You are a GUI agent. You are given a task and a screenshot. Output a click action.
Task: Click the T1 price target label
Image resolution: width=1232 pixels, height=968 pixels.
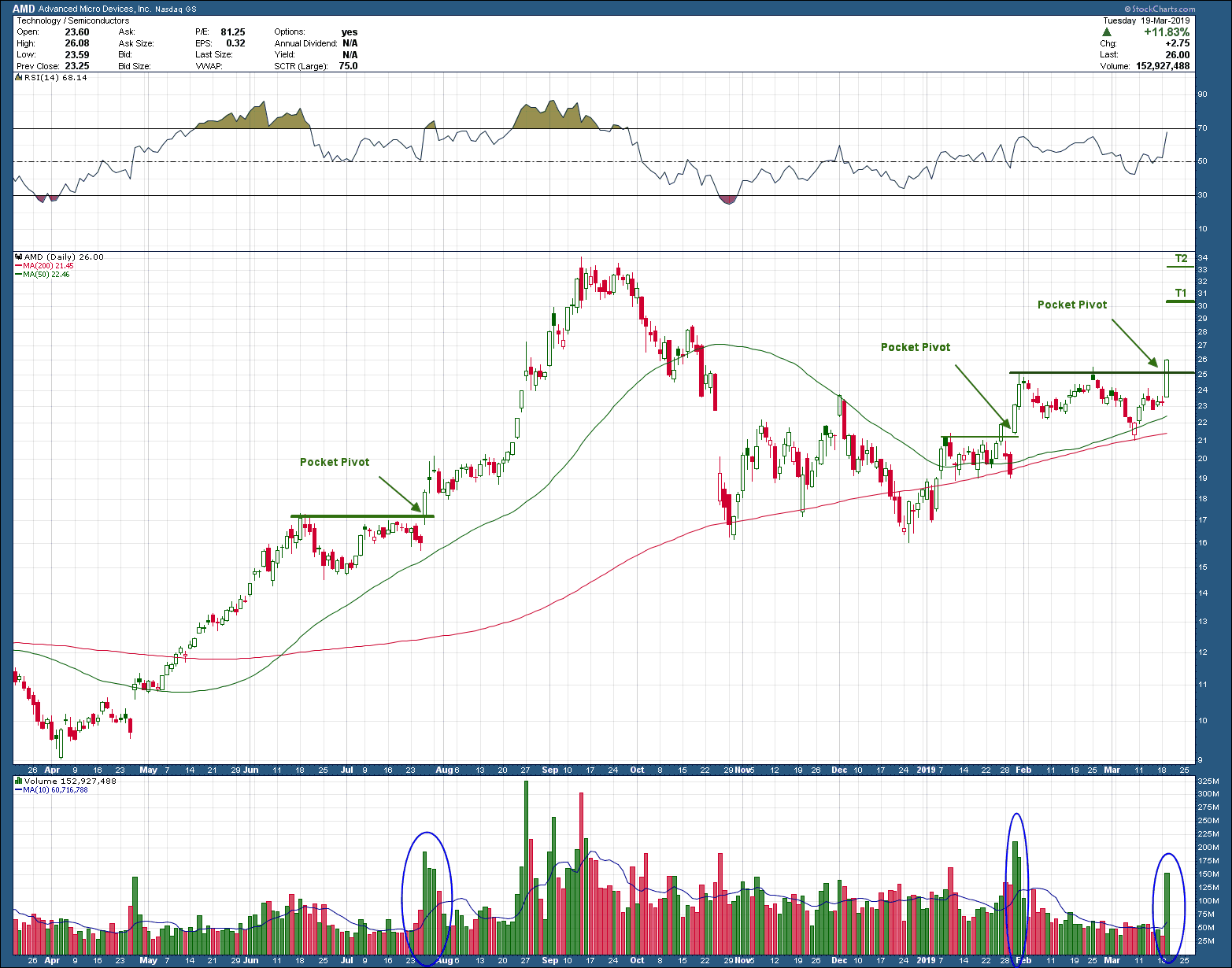point(1181,293)
